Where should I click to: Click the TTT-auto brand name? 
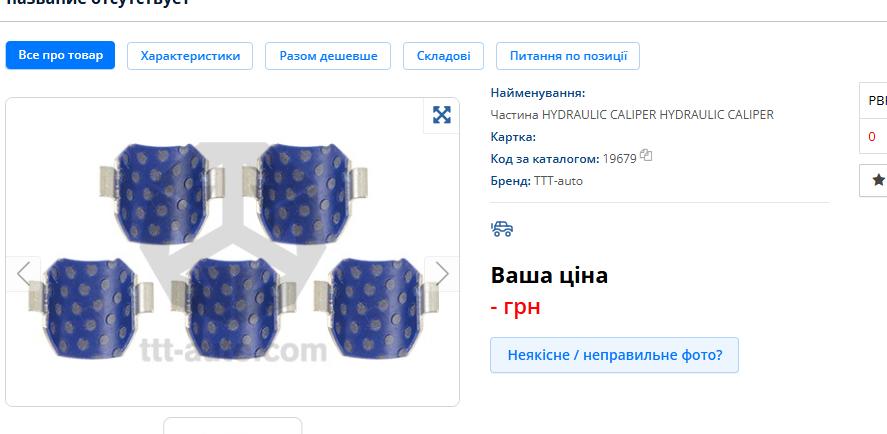click(x=558, y=181)
